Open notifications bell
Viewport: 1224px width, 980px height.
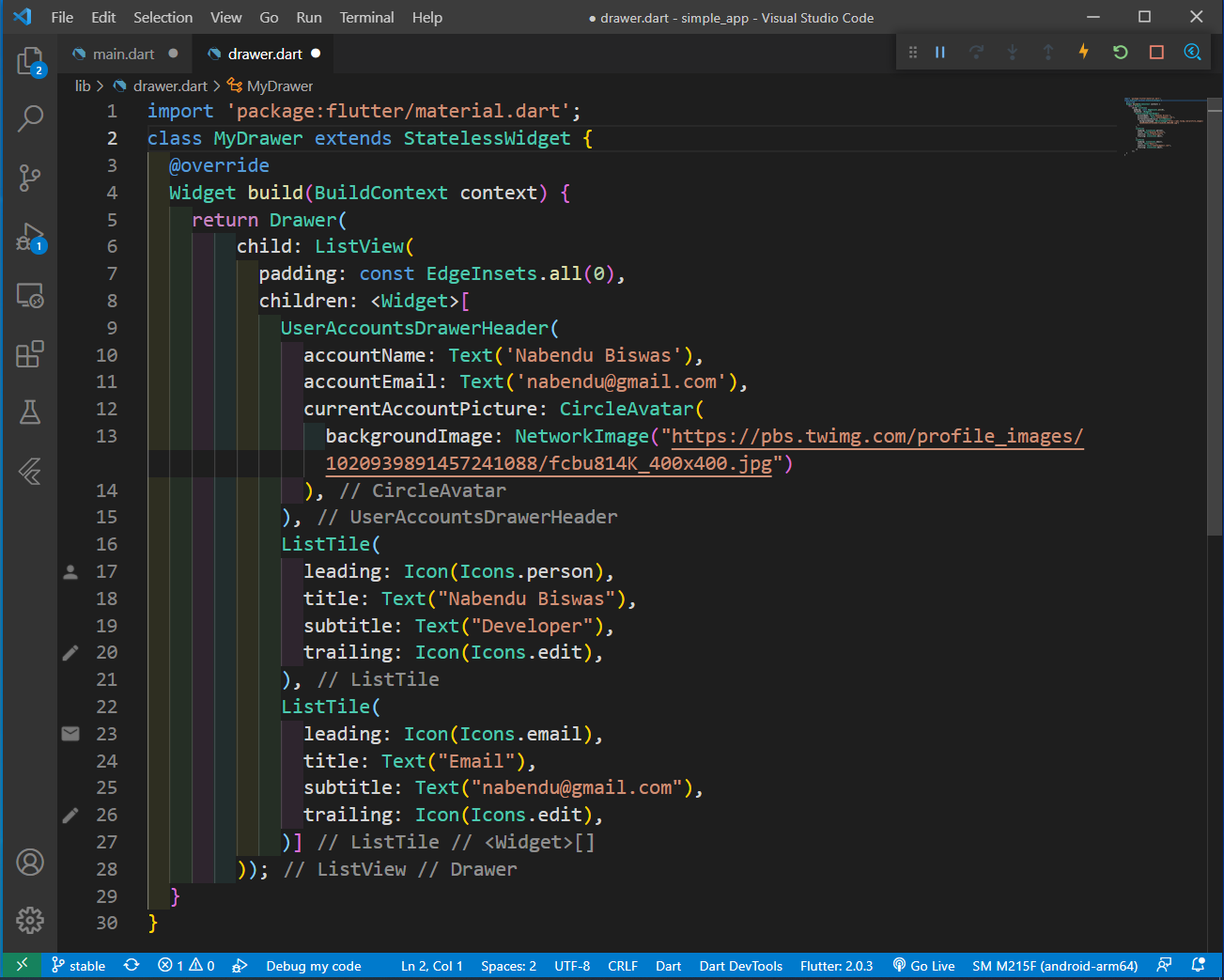[1198, 965]
